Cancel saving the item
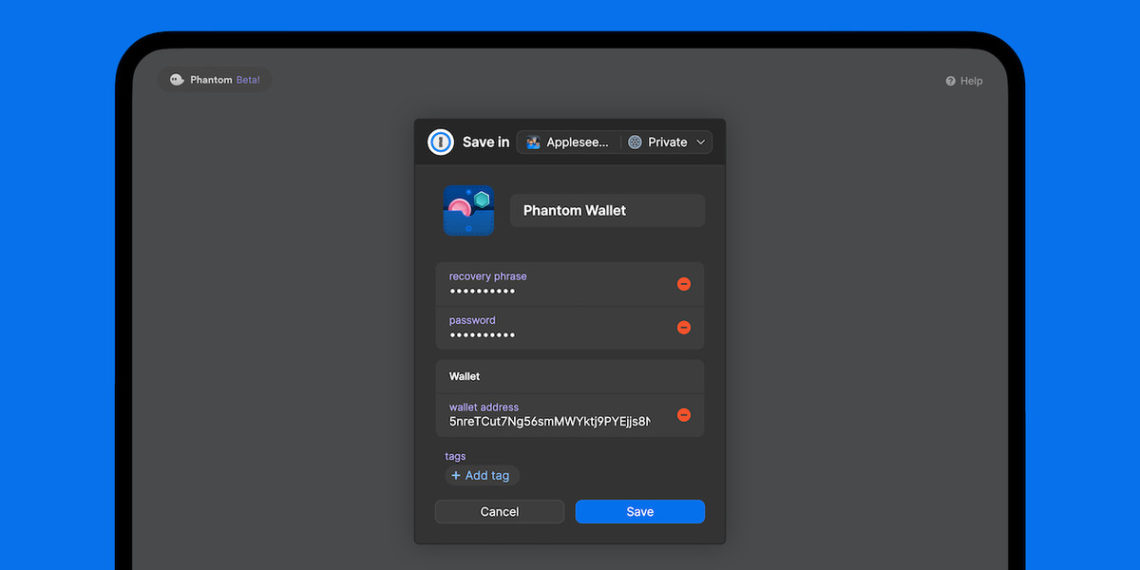 (499, 512)
